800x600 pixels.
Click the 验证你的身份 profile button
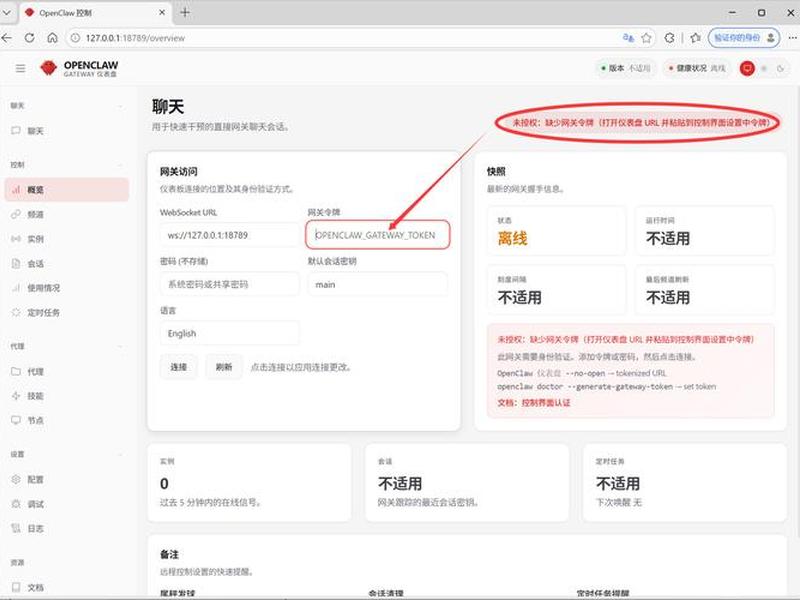click(744, 38)
